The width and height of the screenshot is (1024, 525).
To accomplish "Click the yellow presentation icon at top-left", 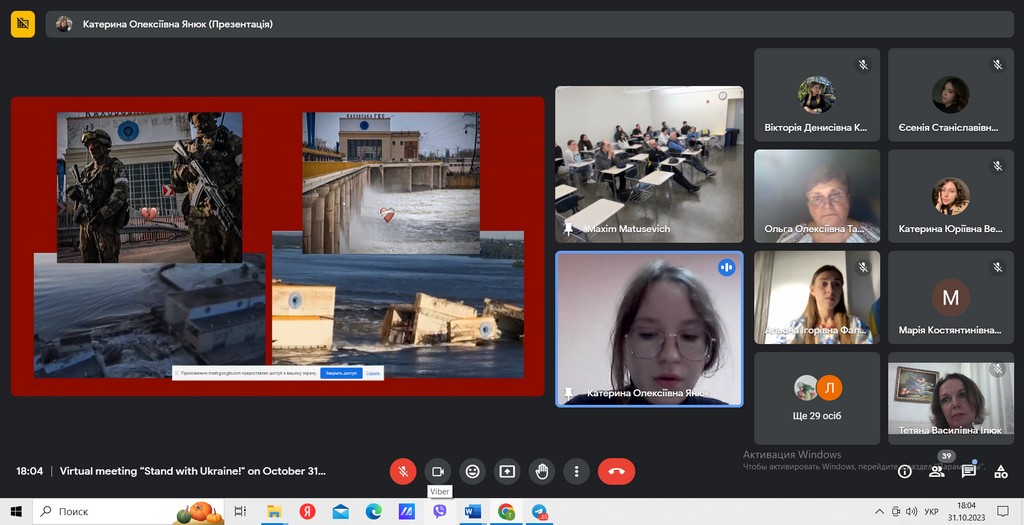I will 23,24.
